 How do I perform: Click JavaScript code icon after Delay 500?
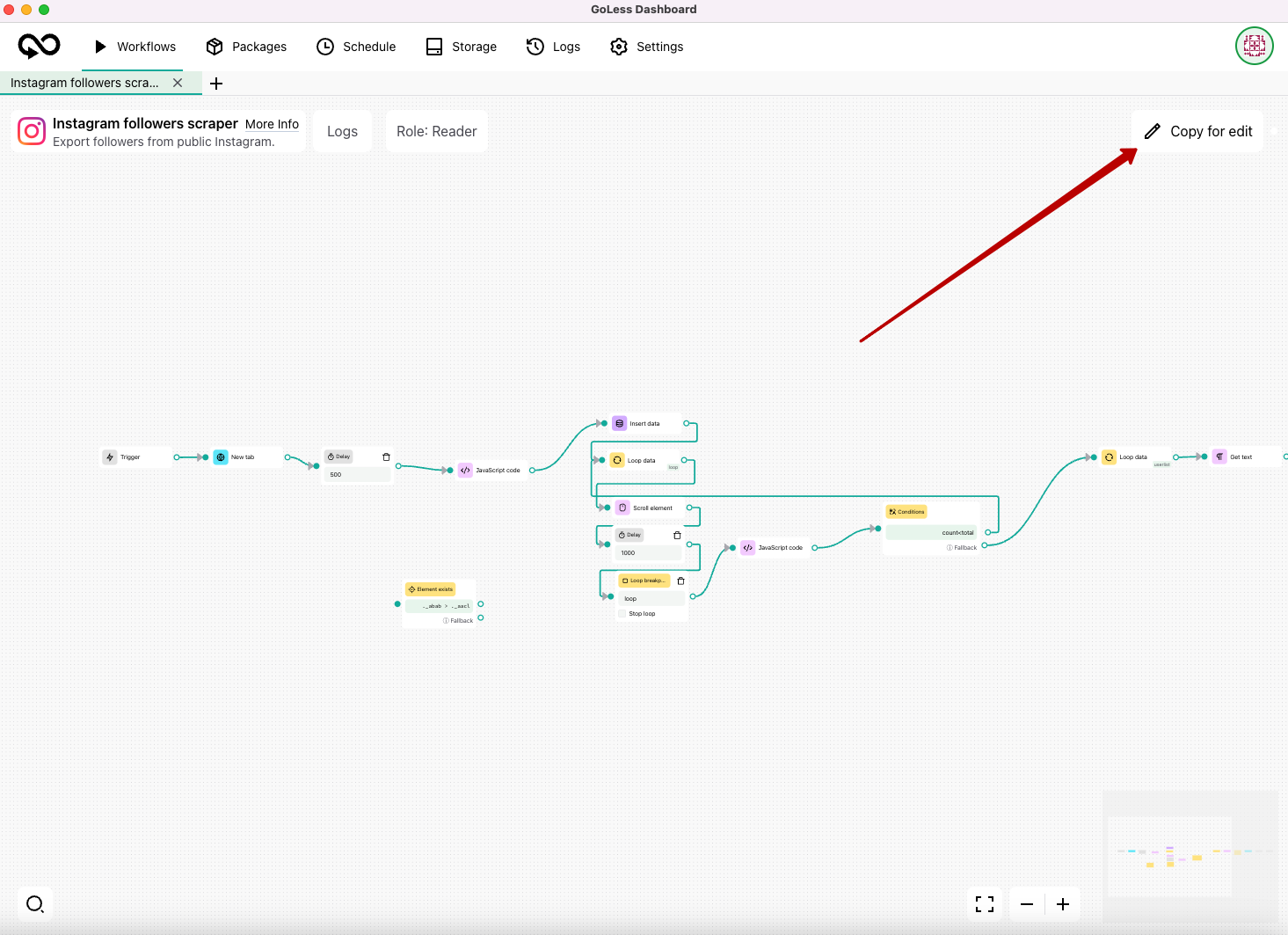click(465, 471)
